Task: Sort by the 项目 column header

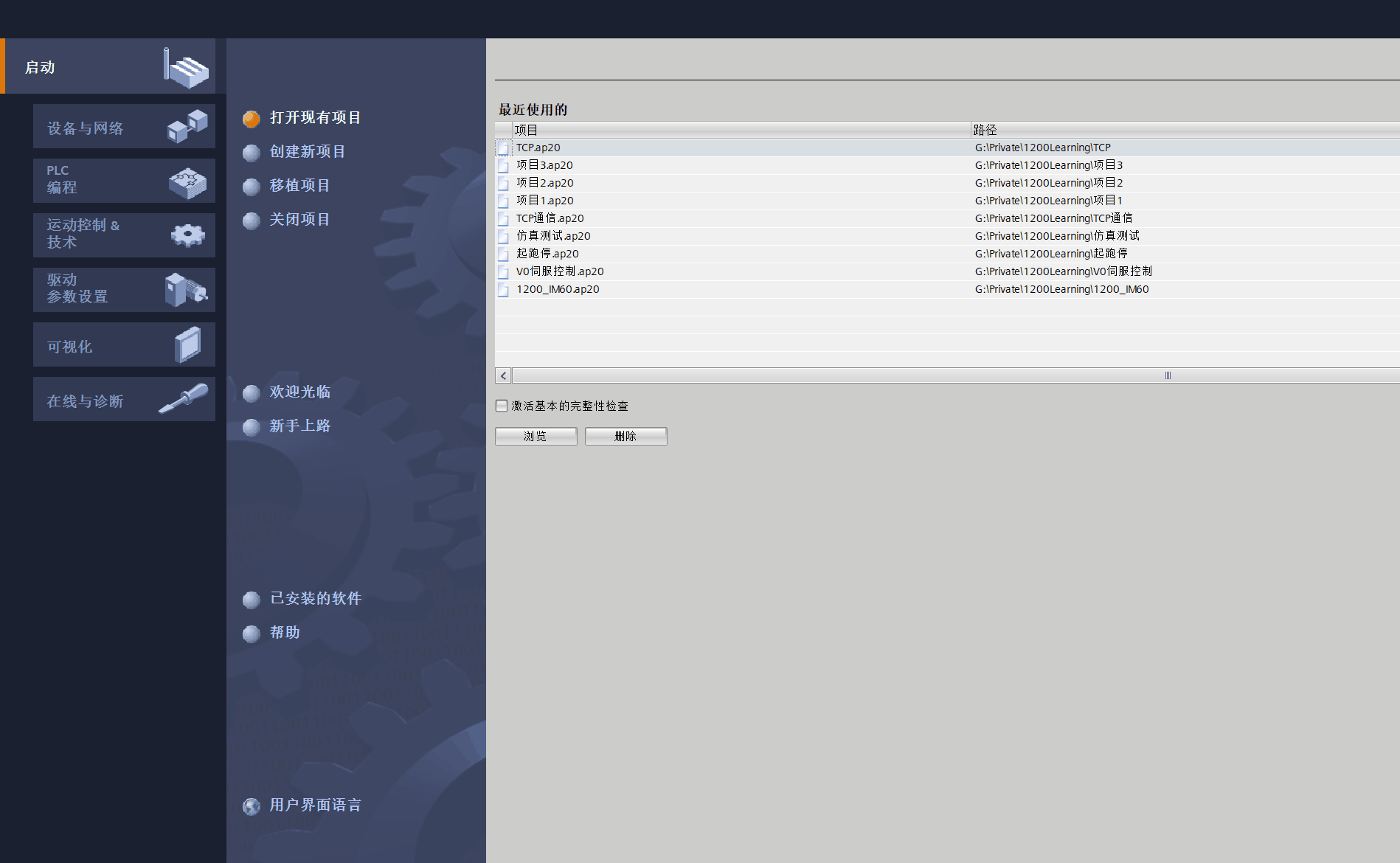Action: [x=741, y=130]
